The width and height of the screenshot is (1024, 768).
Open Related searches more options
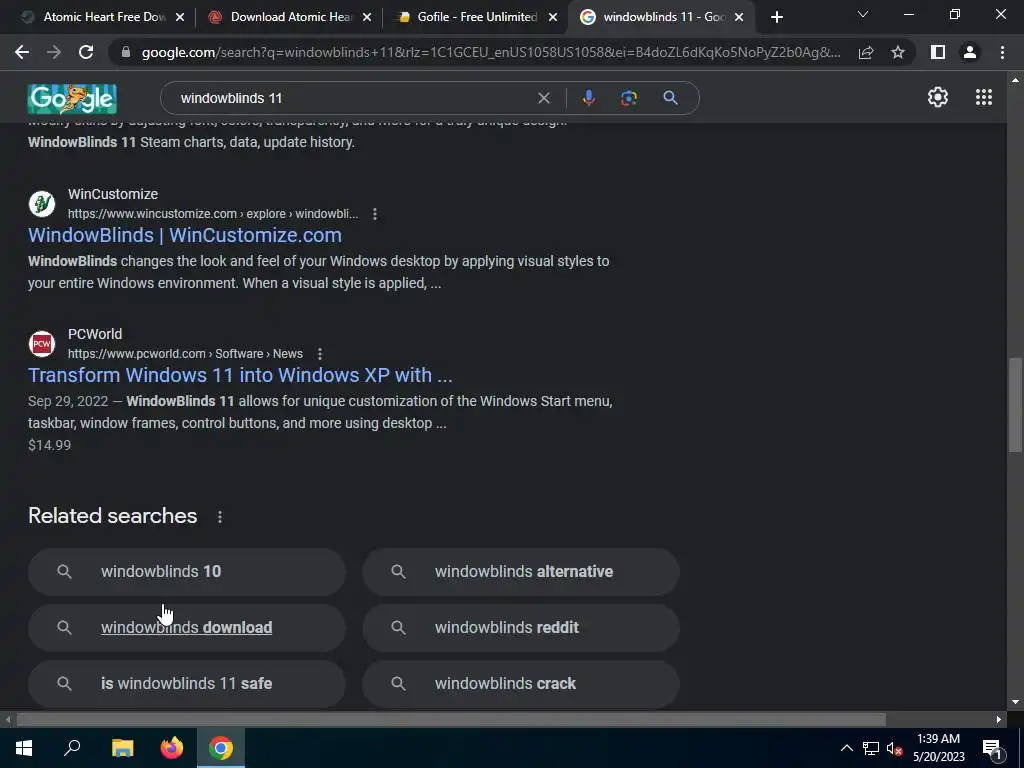pos(220,517)
